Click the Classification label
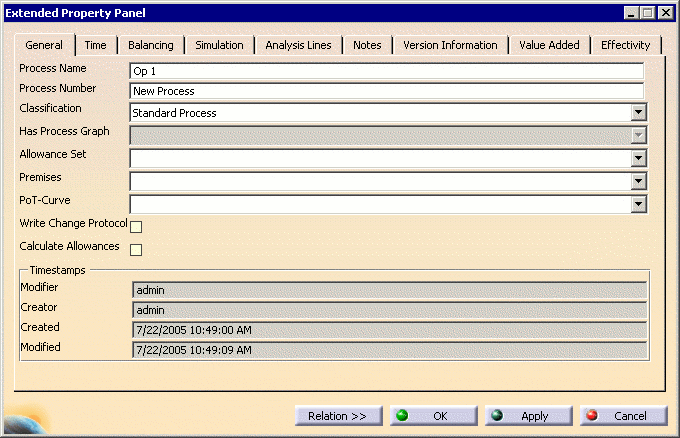Viewport: 680px width, 438px height. coord(50,108)
